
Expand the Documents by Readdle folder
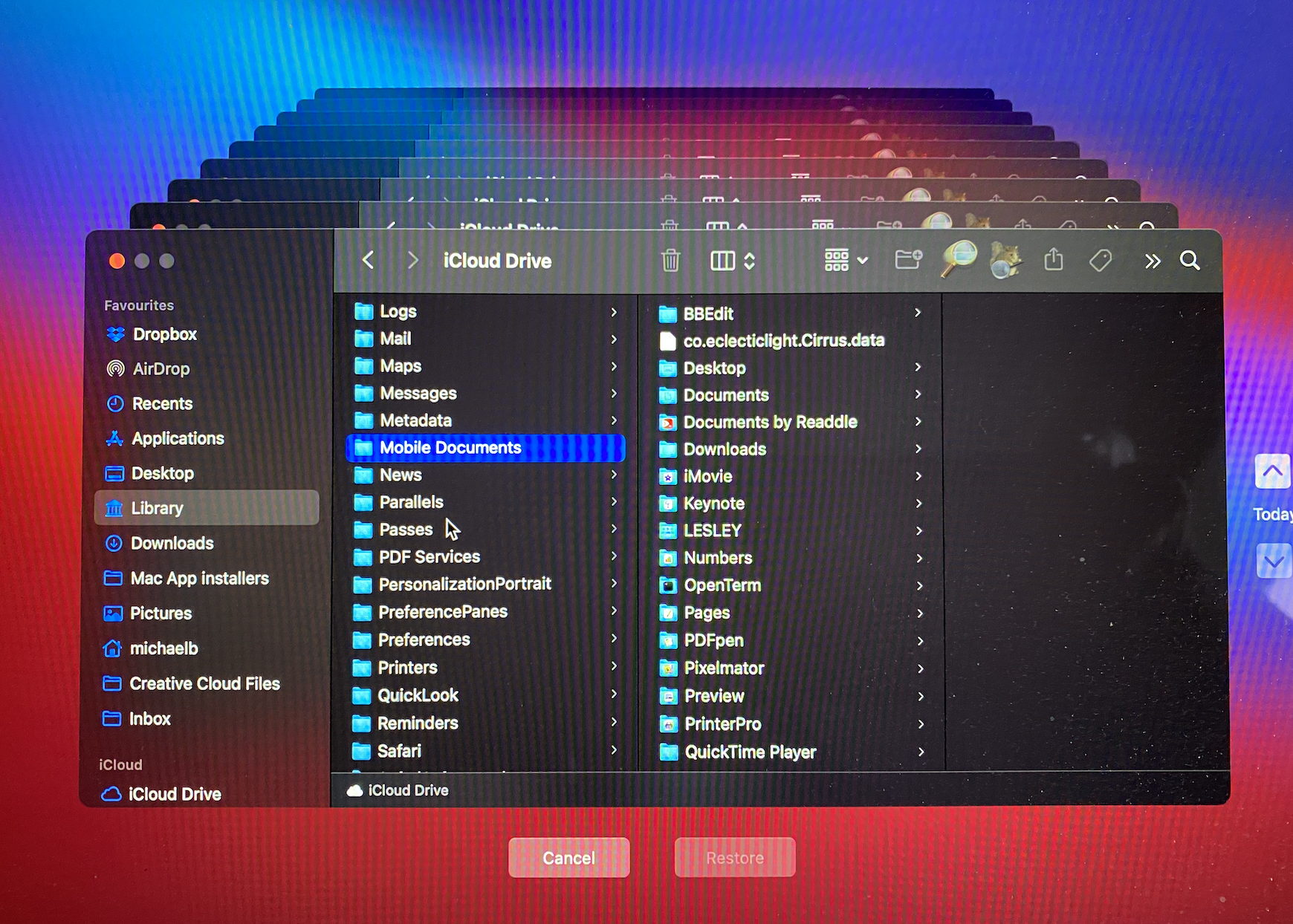[919, 422]
